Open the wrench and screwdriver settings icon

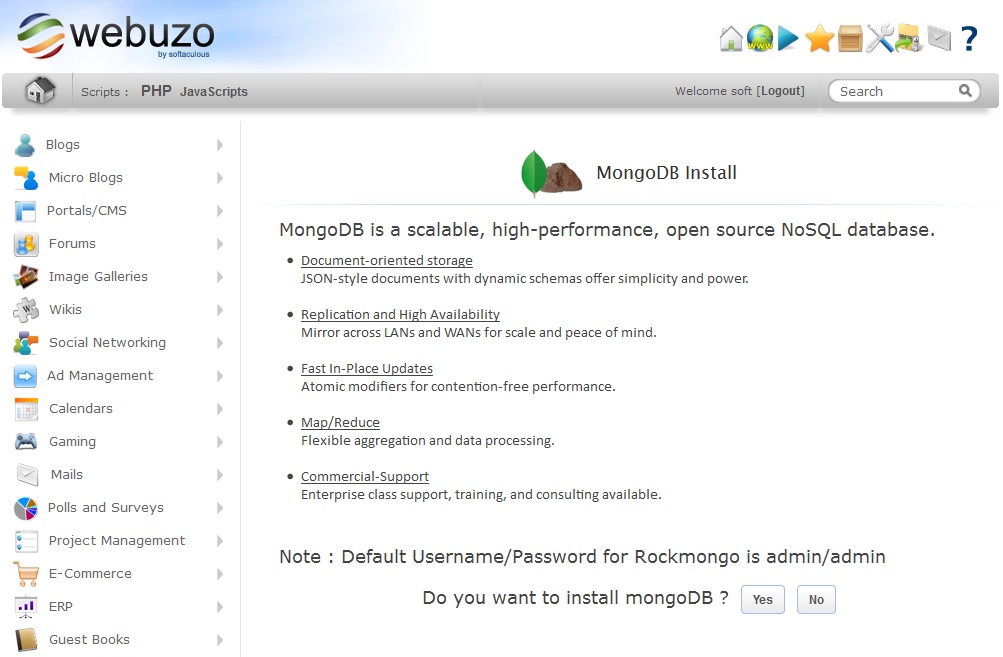(x=880, y=38)
